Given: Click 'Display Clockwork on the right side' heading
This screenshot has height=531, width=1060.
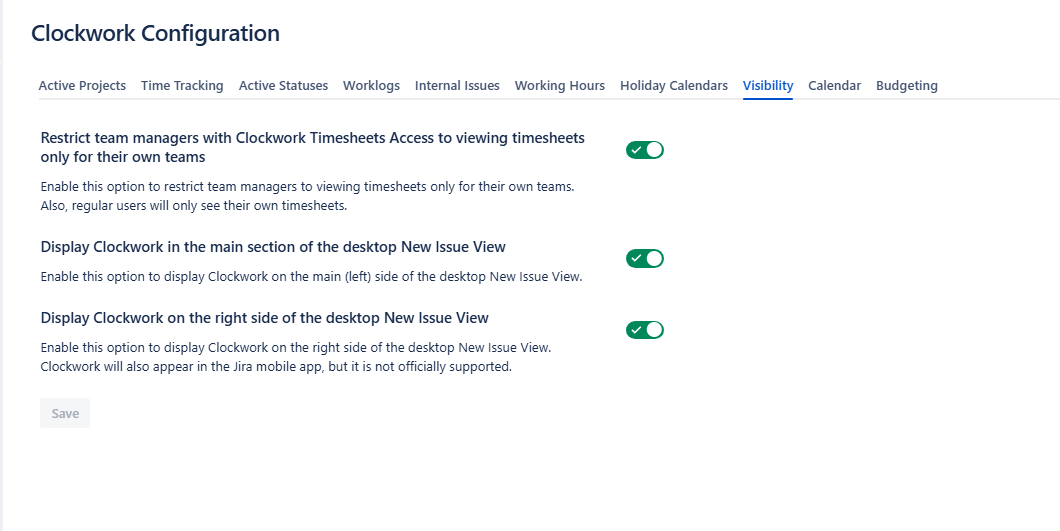Looking at the screenshot, I should [264, 318].
